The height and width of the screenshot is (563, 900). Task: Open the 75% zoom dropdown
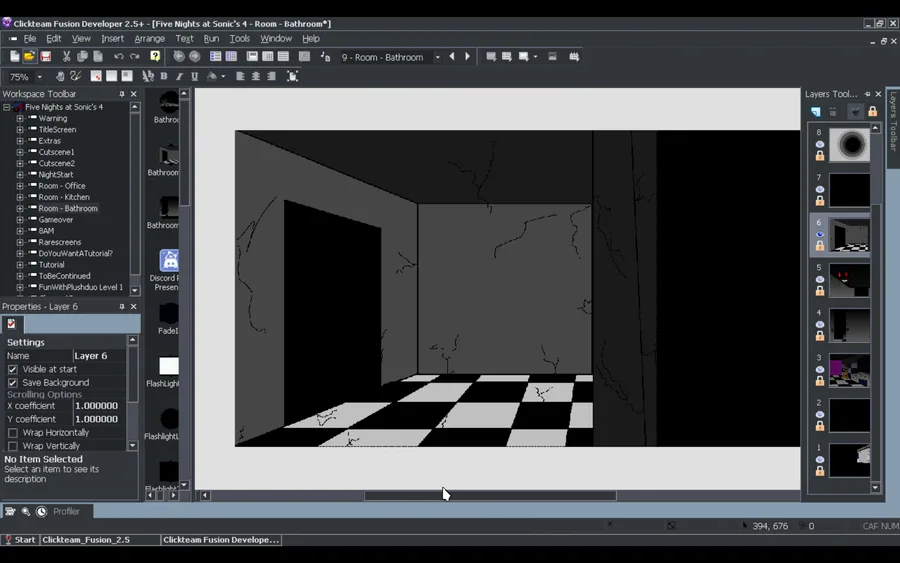(40, 77)
